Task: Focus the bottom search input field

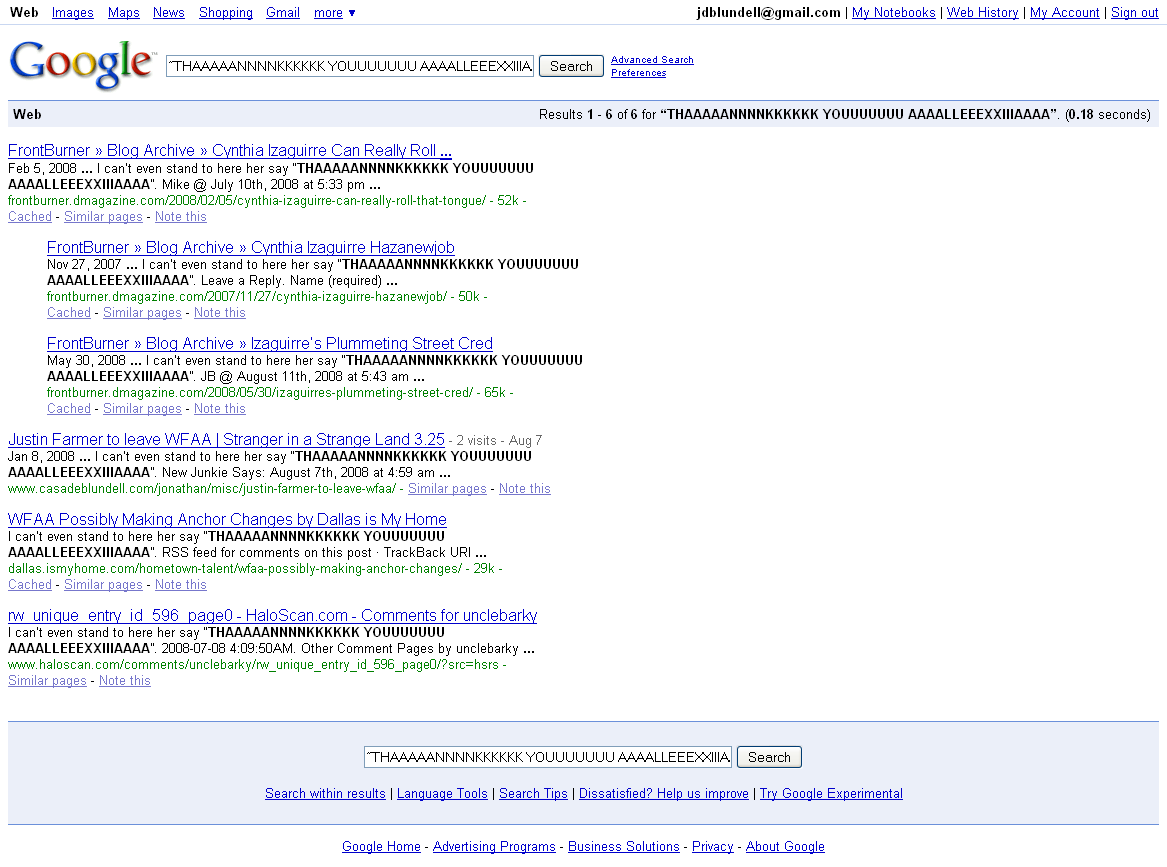Action: click(x=548, y=757)
